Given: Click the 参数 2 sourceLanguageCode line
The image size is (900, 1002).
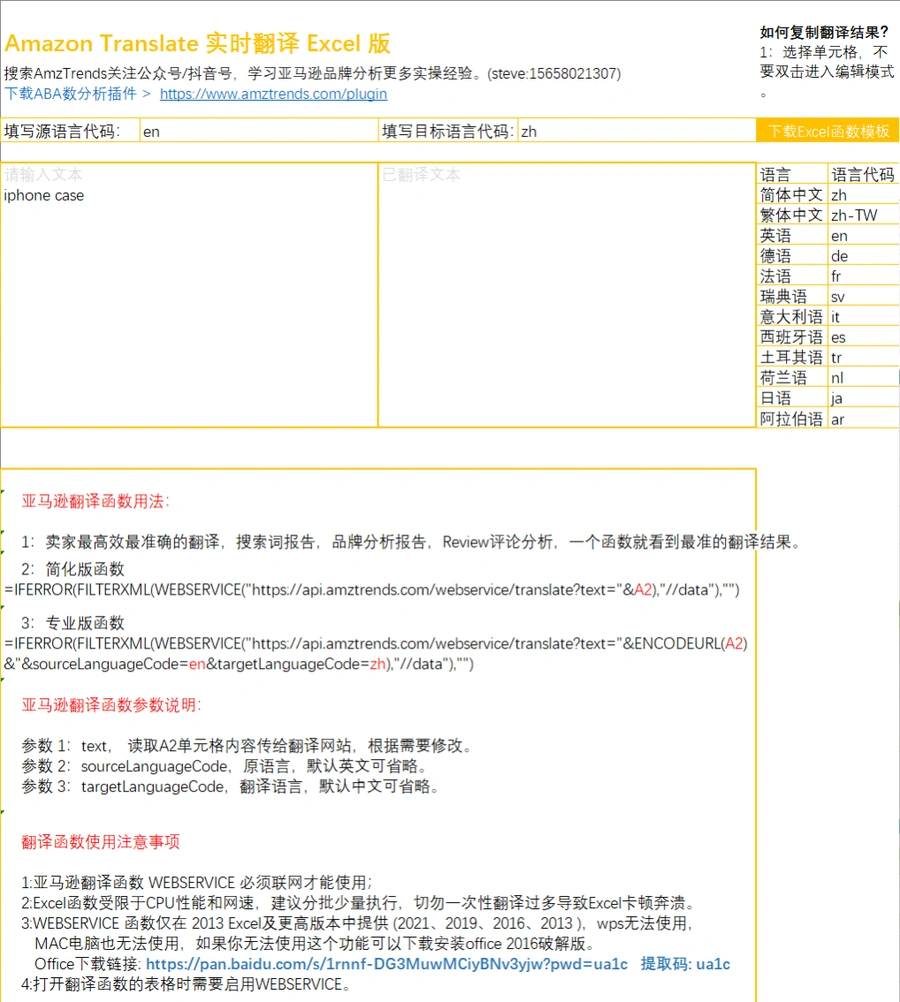Looking at the screenshot, I should pyautogui.click(x=224, y=766).
